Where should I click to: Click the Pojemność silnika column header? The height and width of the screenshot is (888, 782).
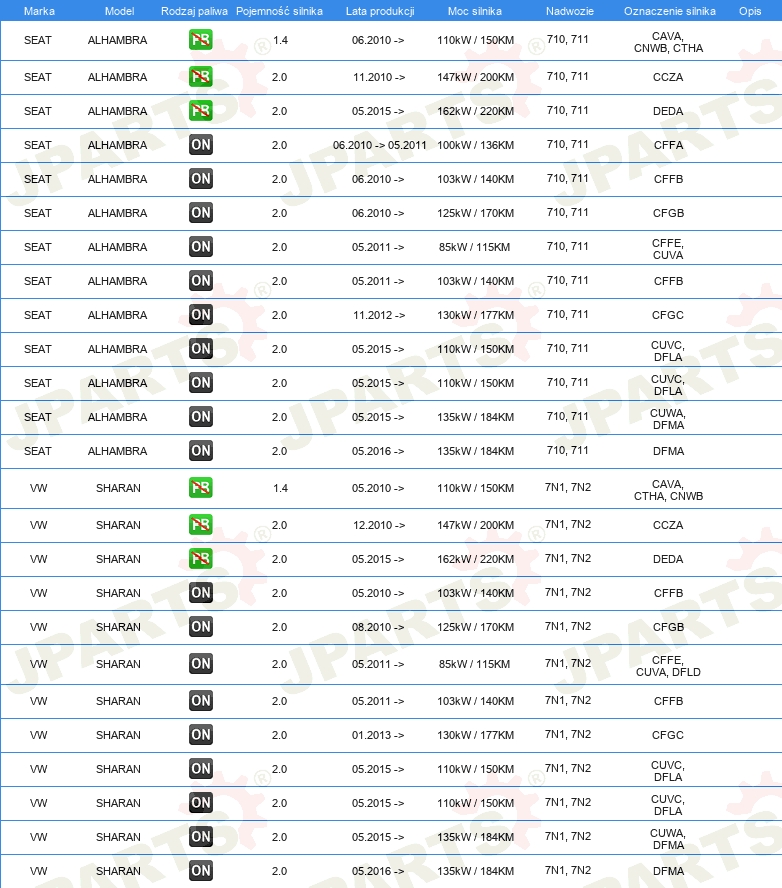[279, 11]
